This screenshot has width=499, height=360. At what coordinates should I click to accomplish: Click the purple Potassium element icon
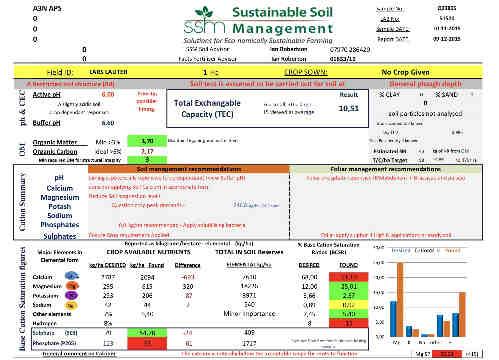72,295
